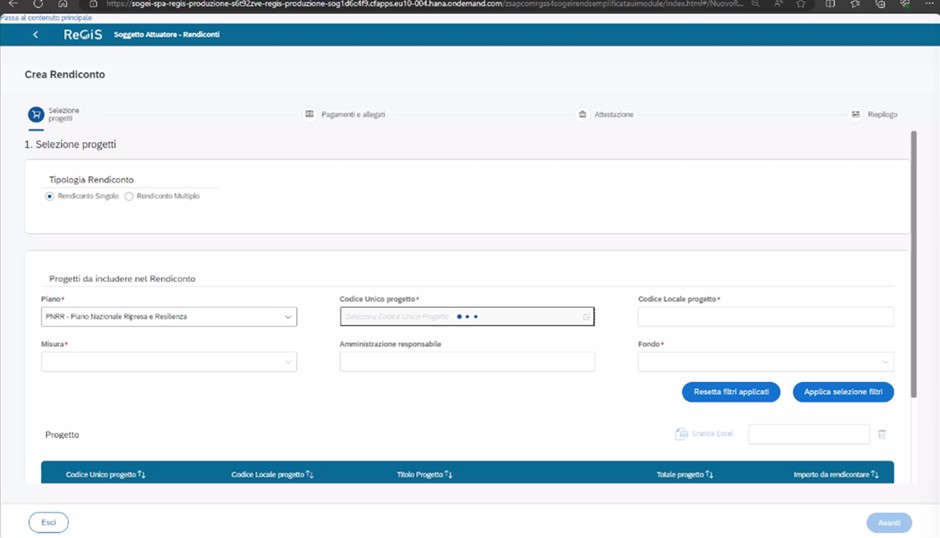This screenshot has height=538, width=940.
Task: Click the Selezione progetti cart step icon
Action: (36, 115)
